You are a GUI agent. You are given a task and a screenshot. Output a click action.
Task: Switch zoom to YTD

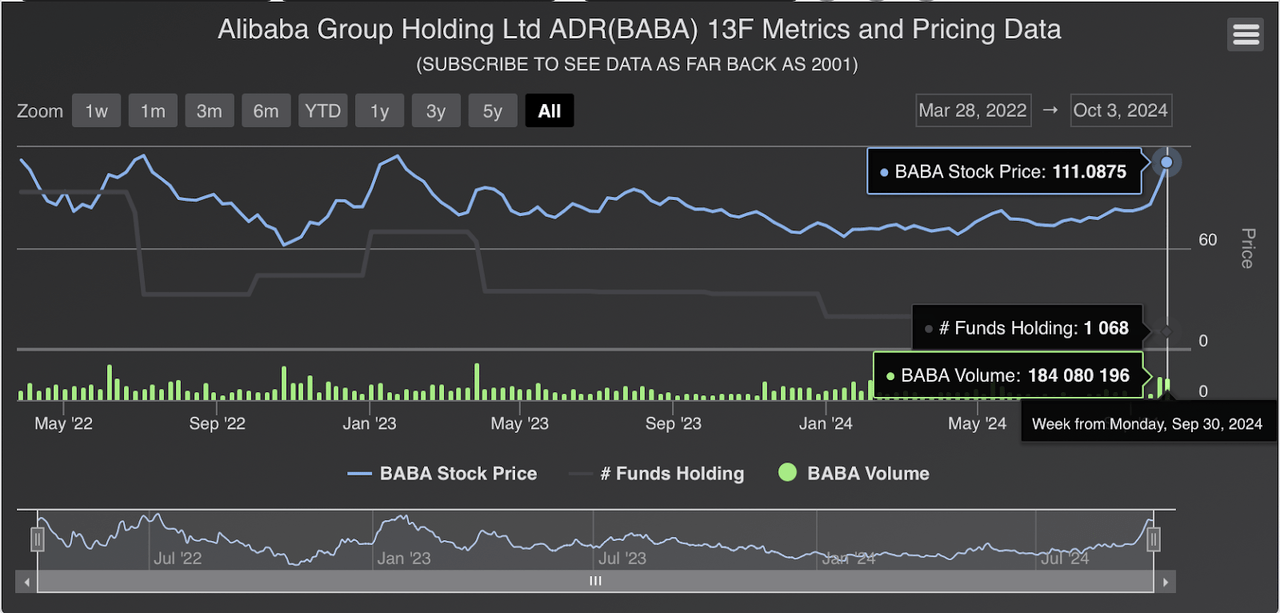323,111
